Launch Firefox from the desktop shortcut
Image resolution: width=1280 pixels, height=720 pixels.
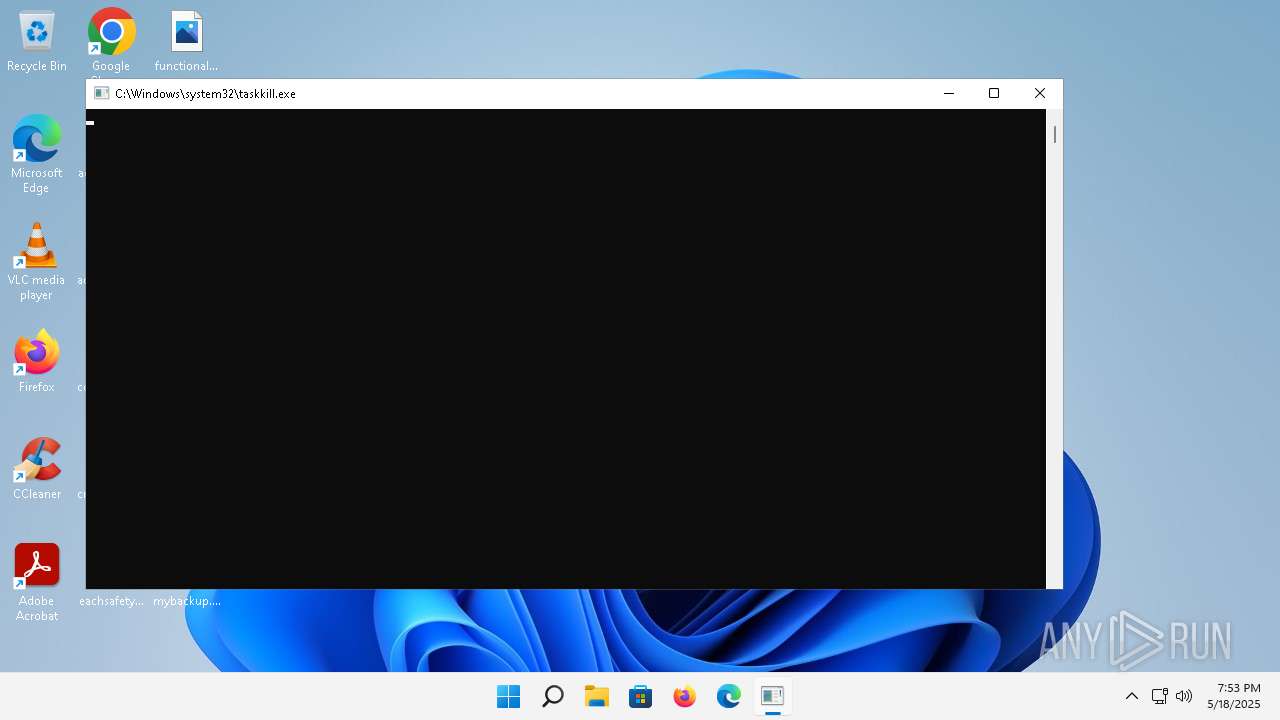point(37,361)
